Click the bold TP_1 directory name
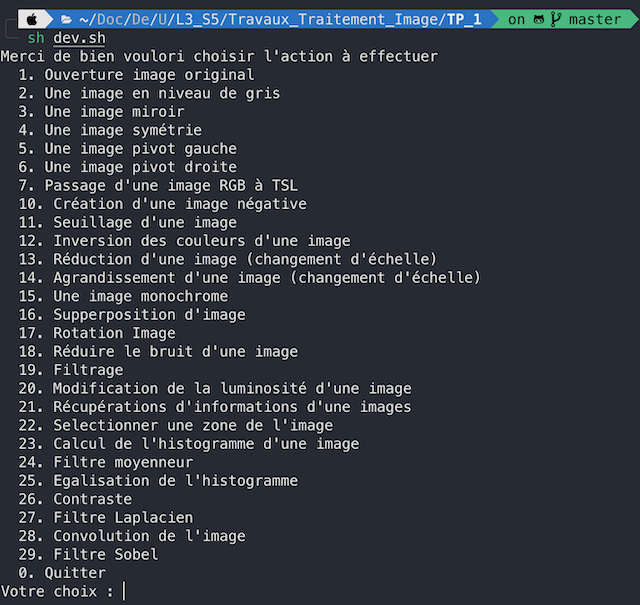Viewport: 640px width, 605px height. click(464, 19)
